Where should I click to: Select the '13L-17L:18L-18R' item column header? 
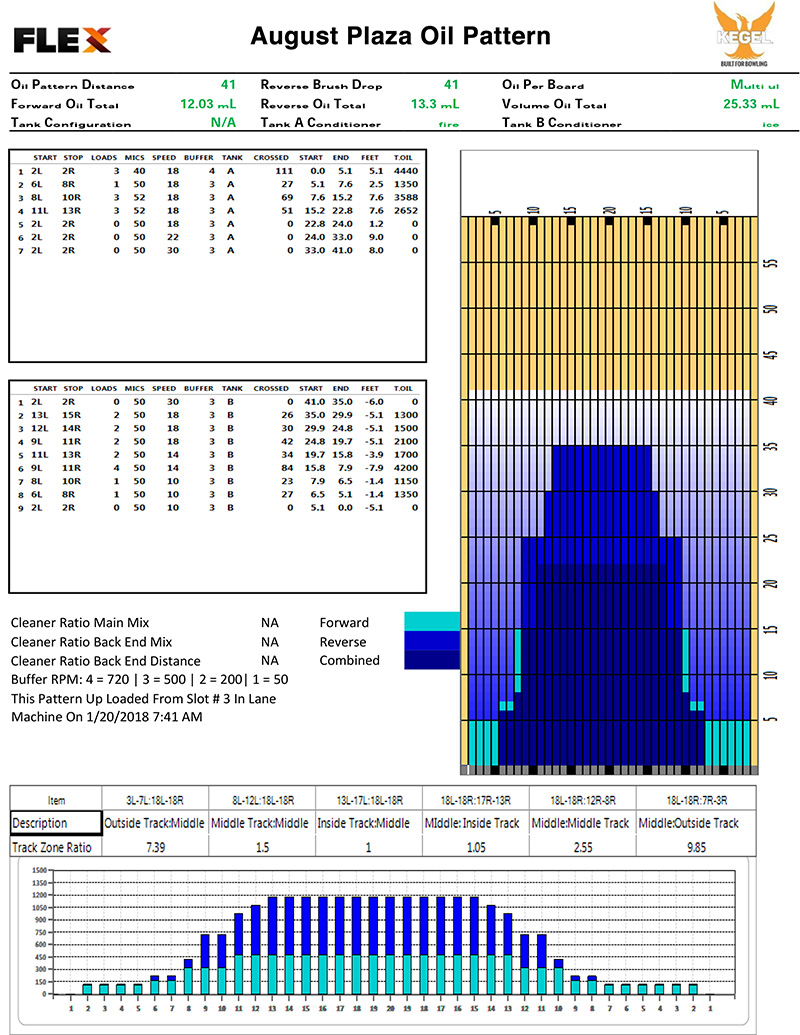coord(368,800)
